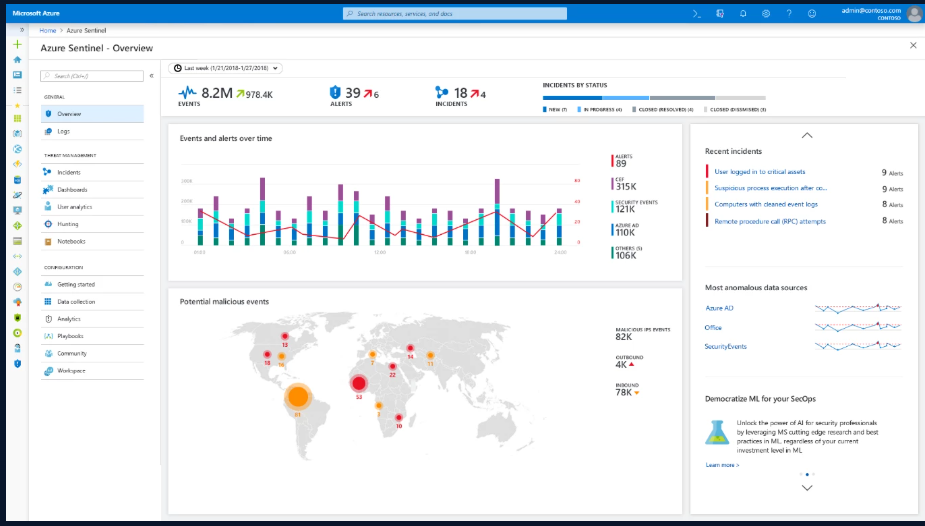Open Cloud Shell from the top bar
925x526 pixels.
698,13
